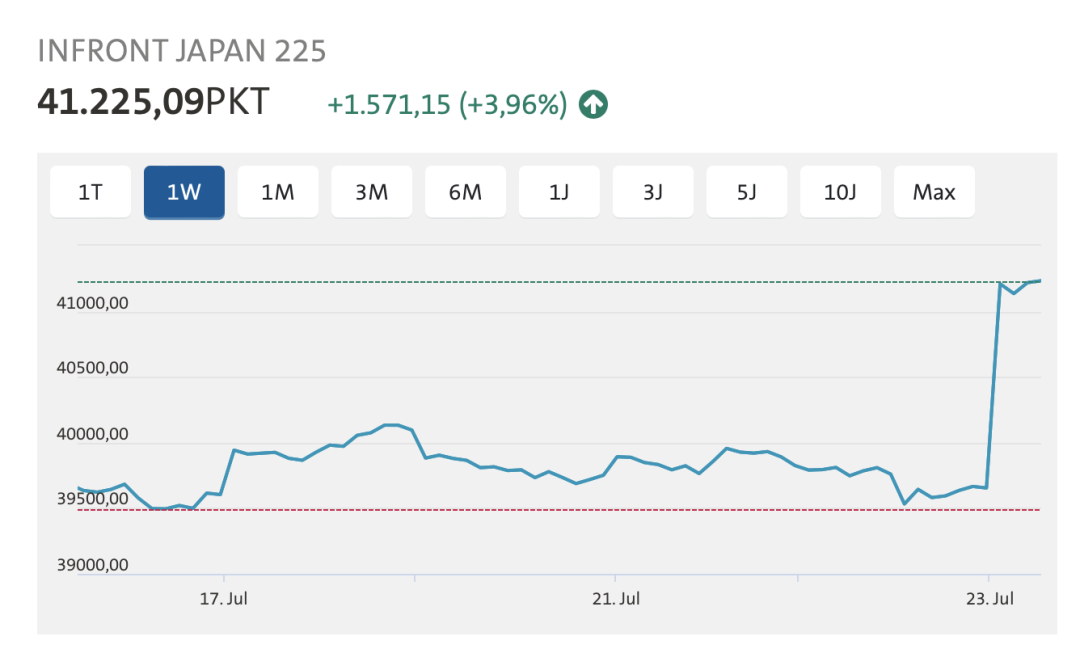1080x653 pixels.
Task: Open the 3M timeframe
Action: [371, 191]
